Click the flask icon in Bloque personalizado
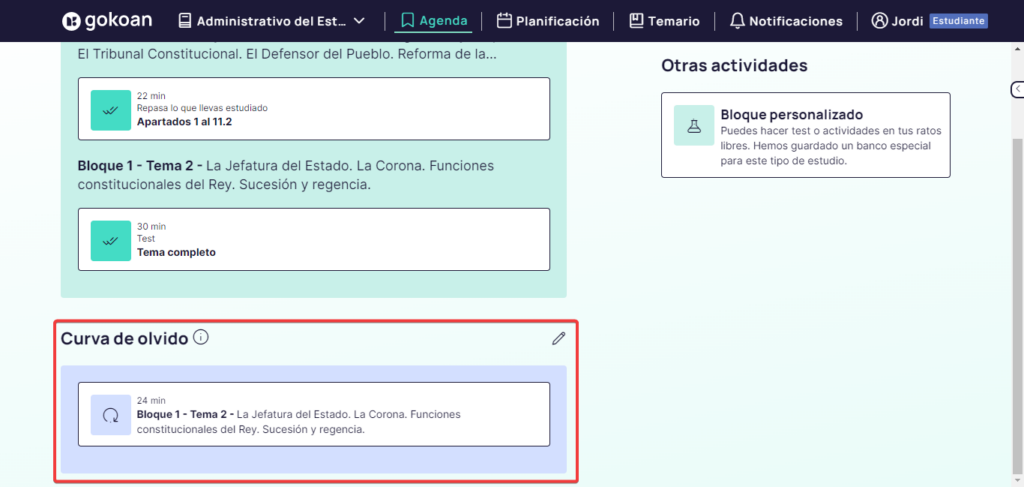 coord(693,126)
